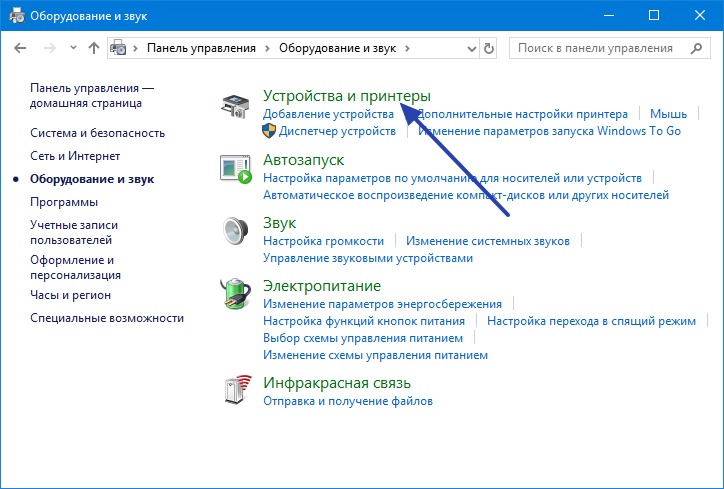Select Оформление и персонализация in sidebar
The height and width of the screenshot is (489, 724).
point(75,267)
